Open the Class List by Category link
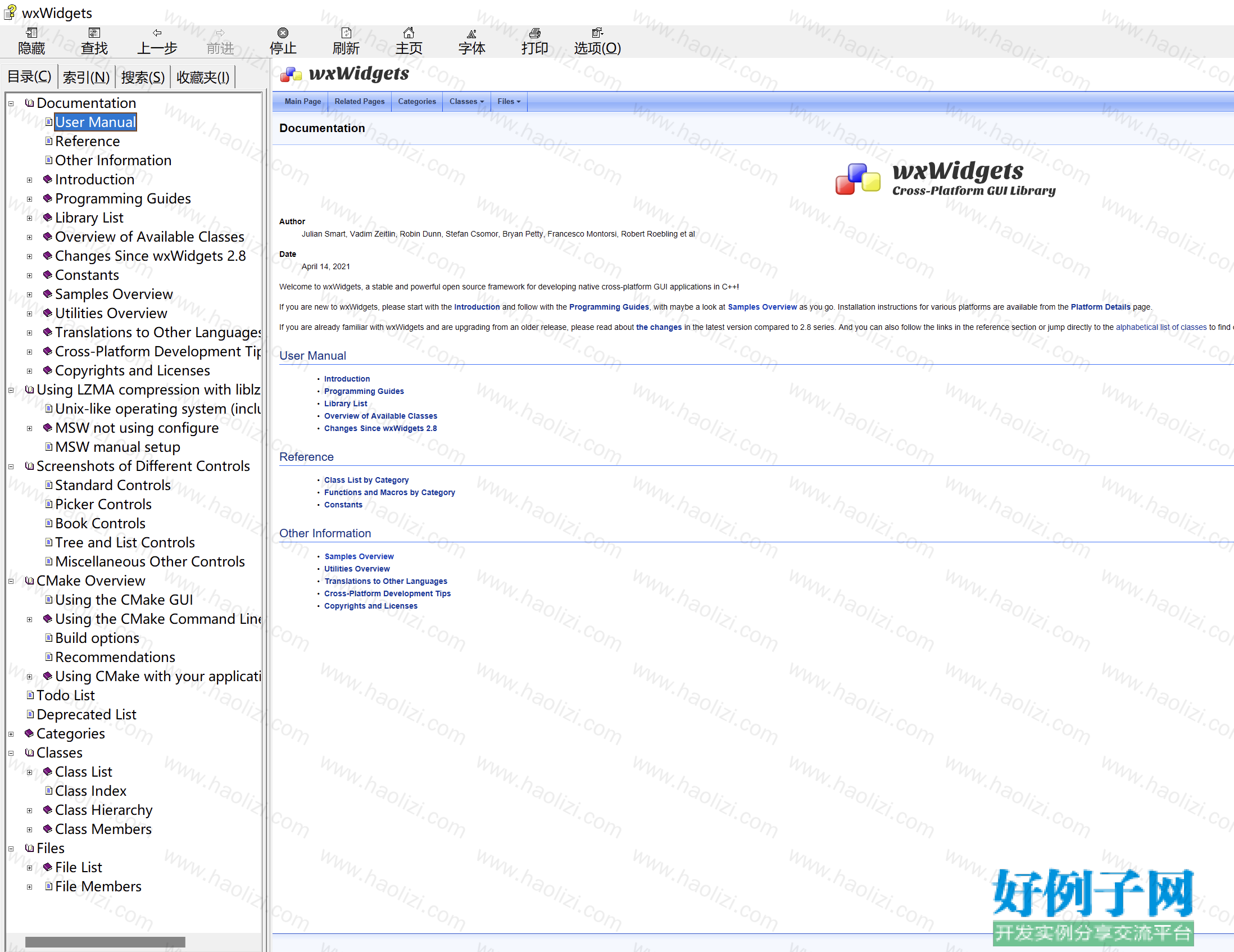 point(366,480)
